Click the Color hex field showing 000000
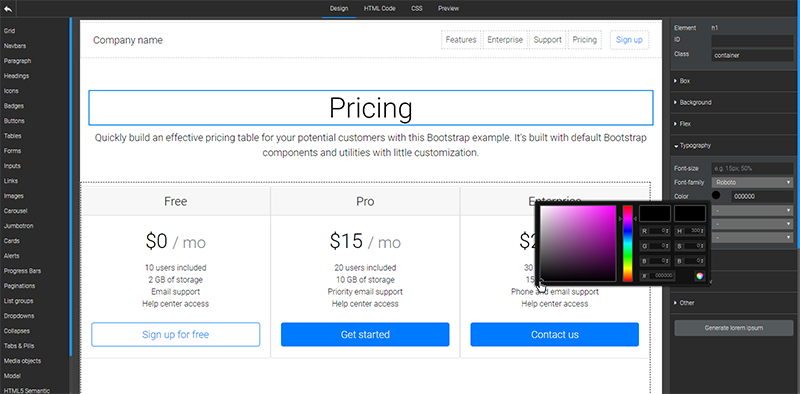 pos(762,196)
